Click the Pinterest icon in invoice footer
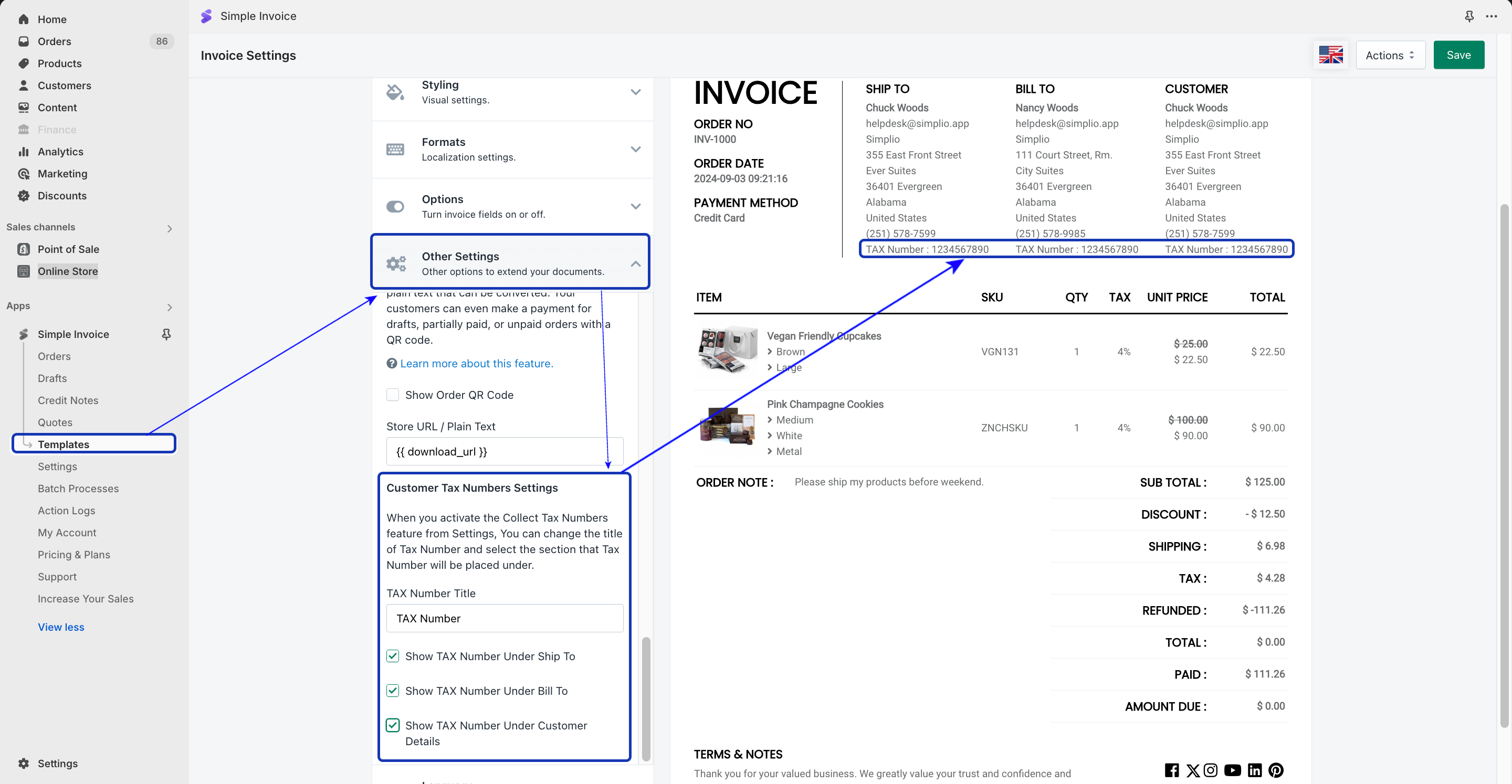 tap(1275, 770)
